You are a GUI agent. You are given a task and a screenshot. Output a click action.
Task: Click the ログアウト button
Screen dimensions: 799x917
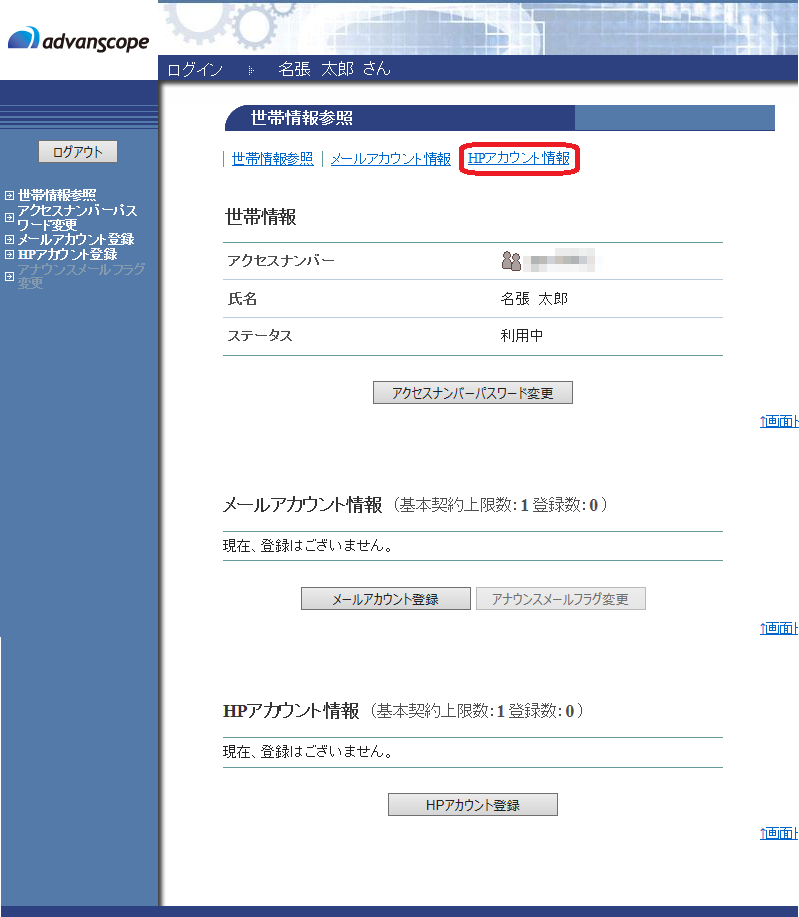point(78,152)
